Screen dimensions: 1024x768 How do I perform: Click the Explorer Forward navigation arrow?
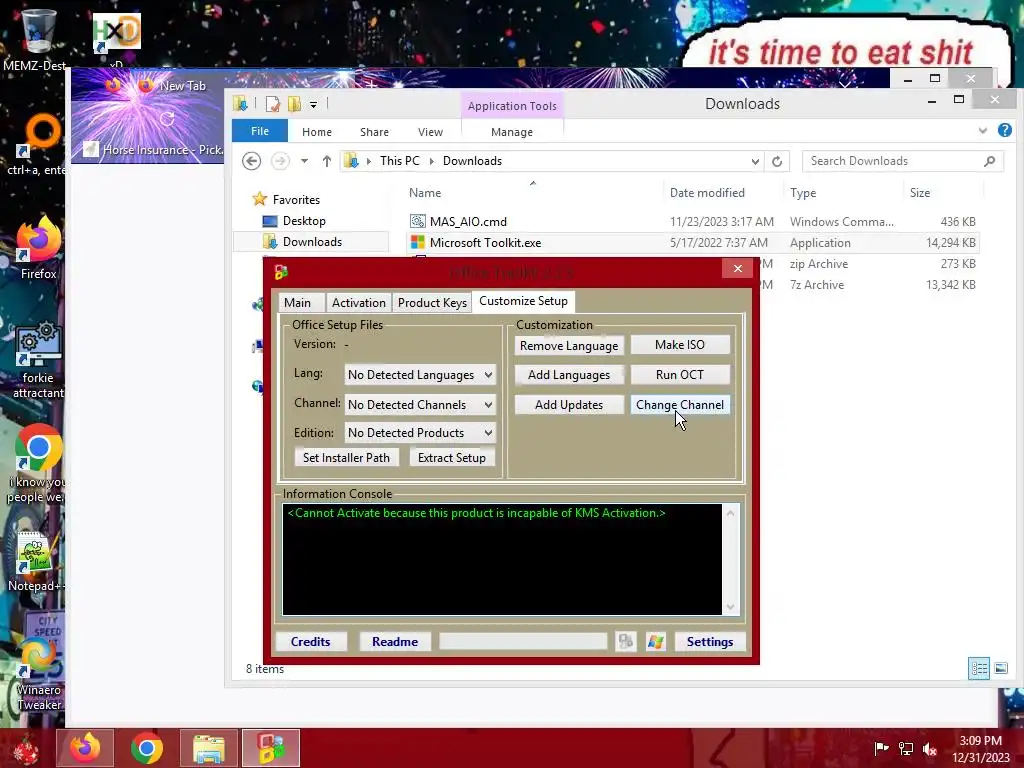coord(280,161)
